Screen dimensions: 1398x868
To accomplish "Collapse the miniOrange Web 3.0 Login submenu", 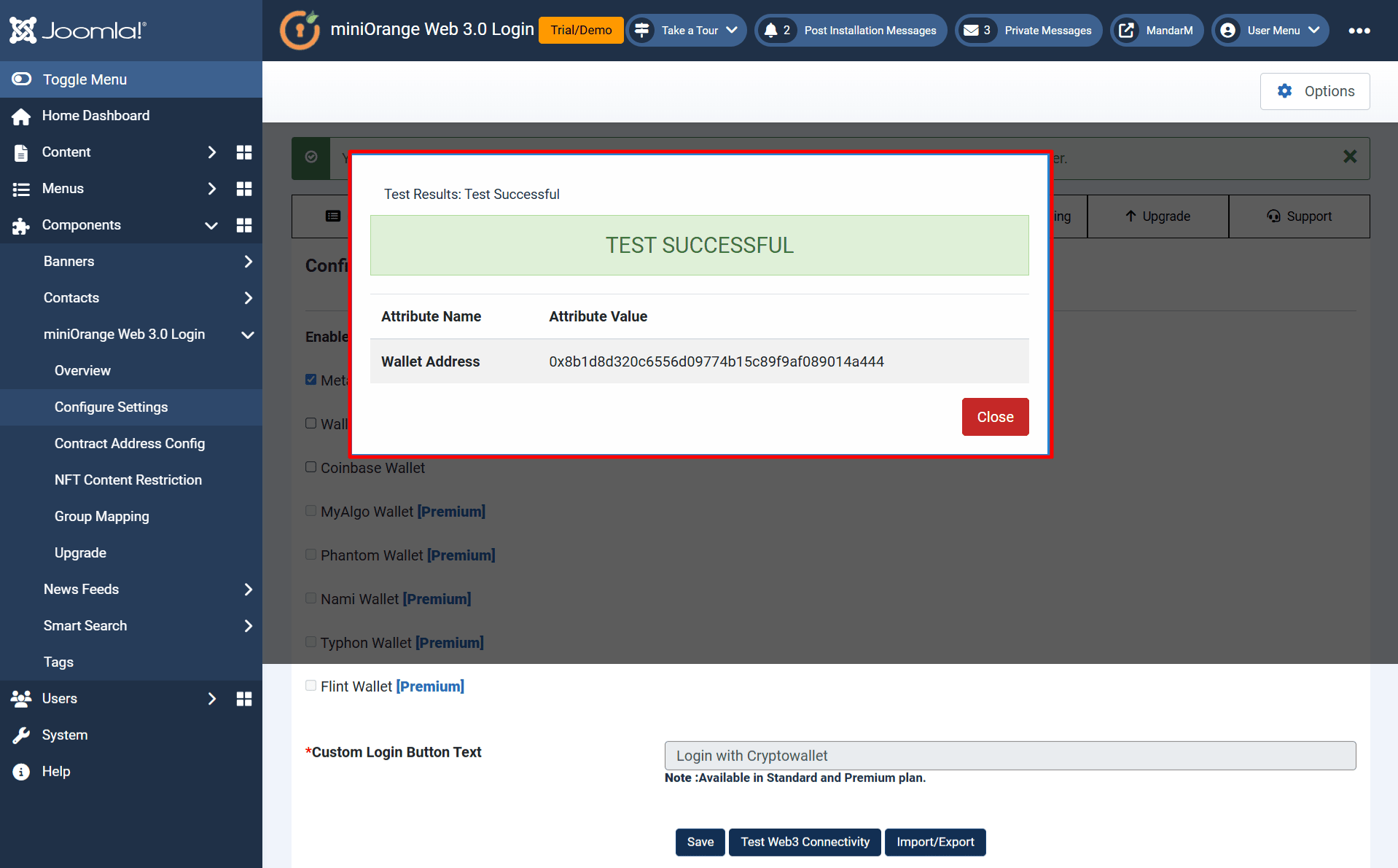I will coord(248,335).
